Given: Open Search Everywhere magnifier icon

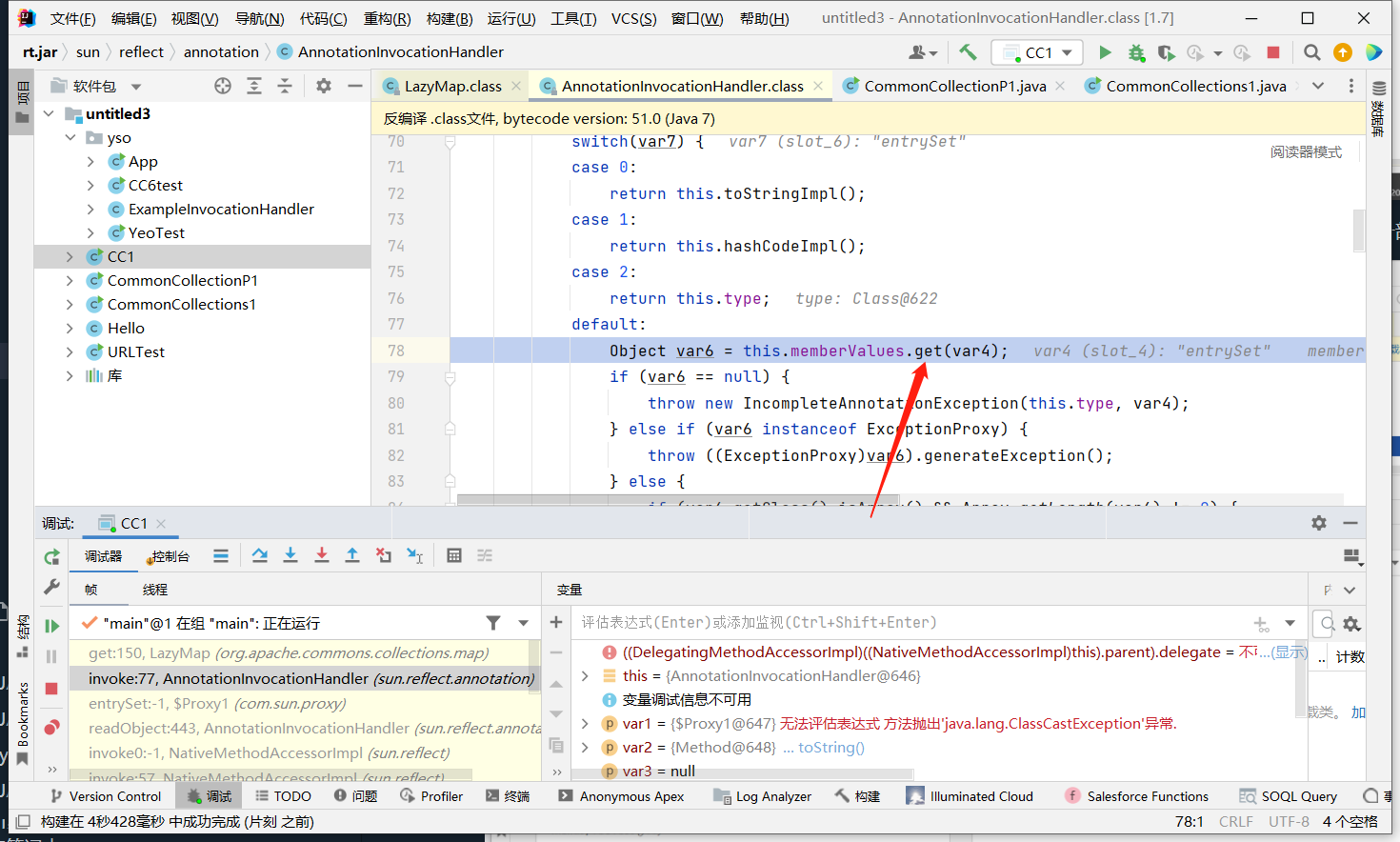Looking at the screenshot, I should [x=1311, y=52].
